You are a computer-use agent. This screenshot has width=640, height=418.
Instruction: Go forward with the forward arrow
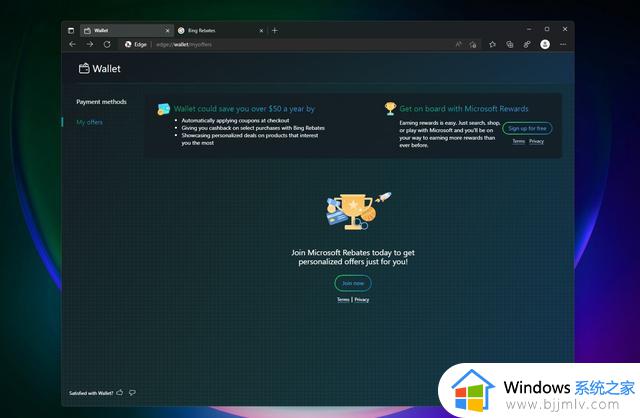pyautogui.click(x=89, y=44)
